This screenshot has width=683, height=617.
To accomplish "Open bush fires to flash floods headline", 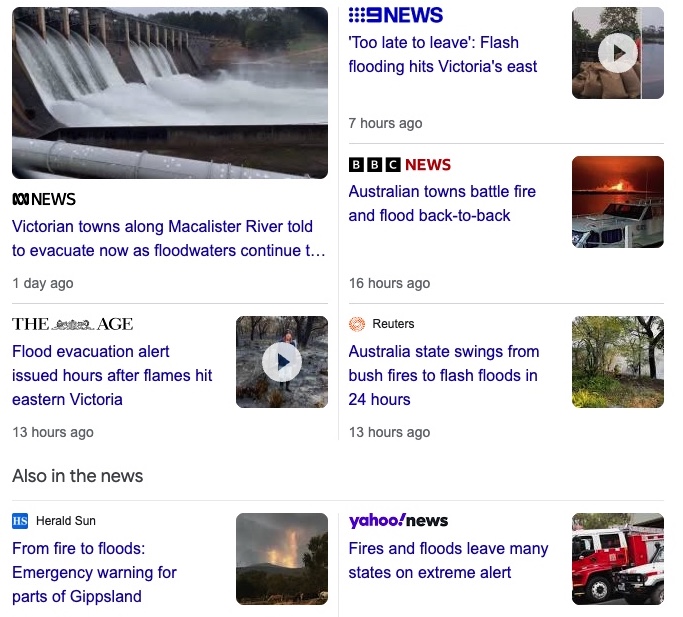I will coord(444,375).
